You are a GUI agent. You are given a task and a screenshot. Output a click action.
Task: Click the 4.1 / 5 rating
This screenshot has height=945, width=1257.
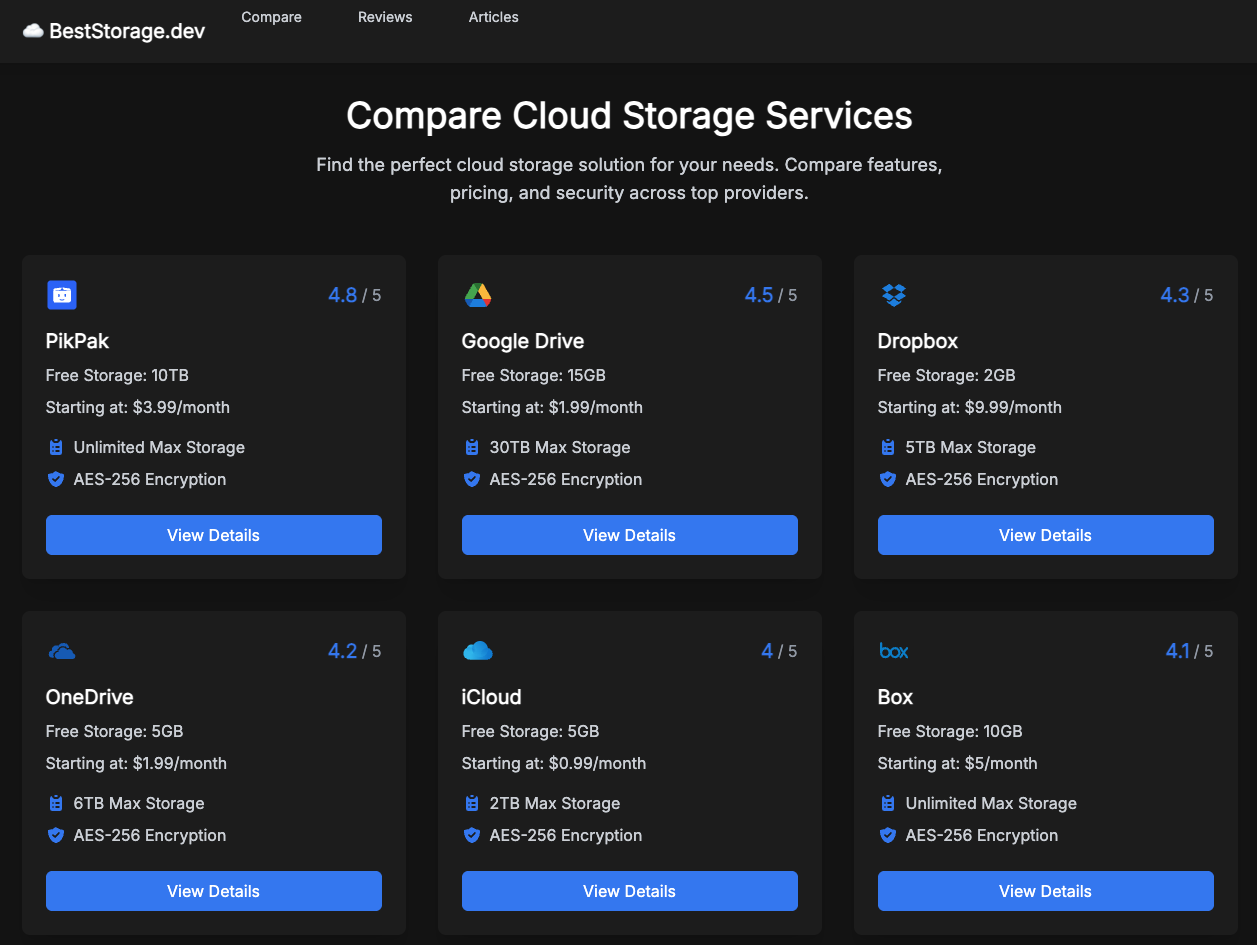1189,651
